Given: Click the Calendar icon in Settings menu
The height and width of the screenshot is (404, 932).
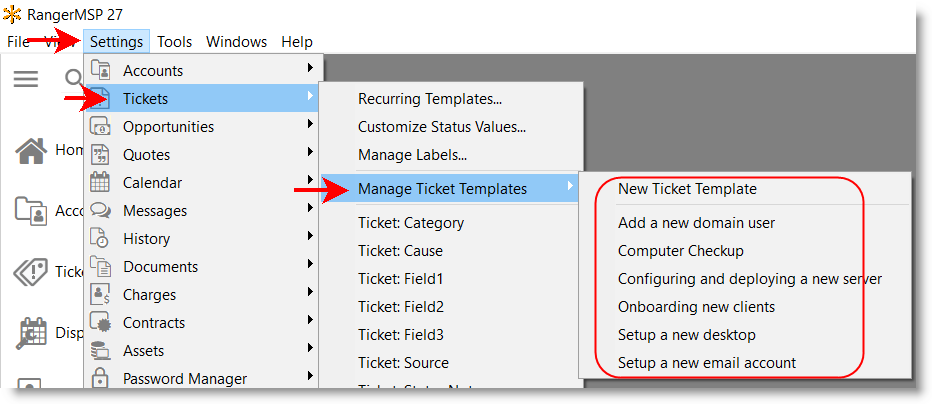Looking at the screenshot, I should tap(100, 183).
